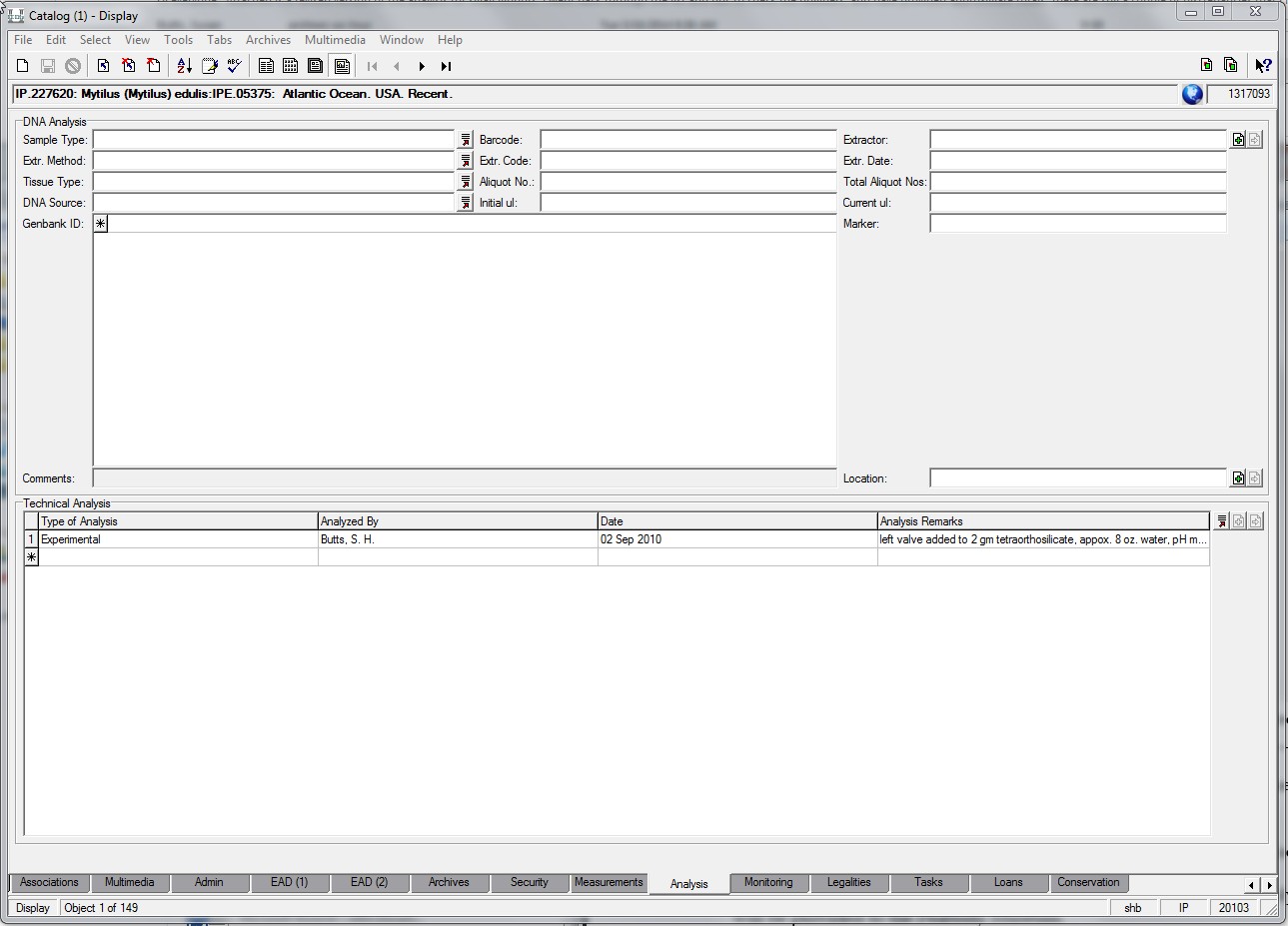
Task: Click the Genbank ID asterisk row marker
Action: tap(101, 224)
